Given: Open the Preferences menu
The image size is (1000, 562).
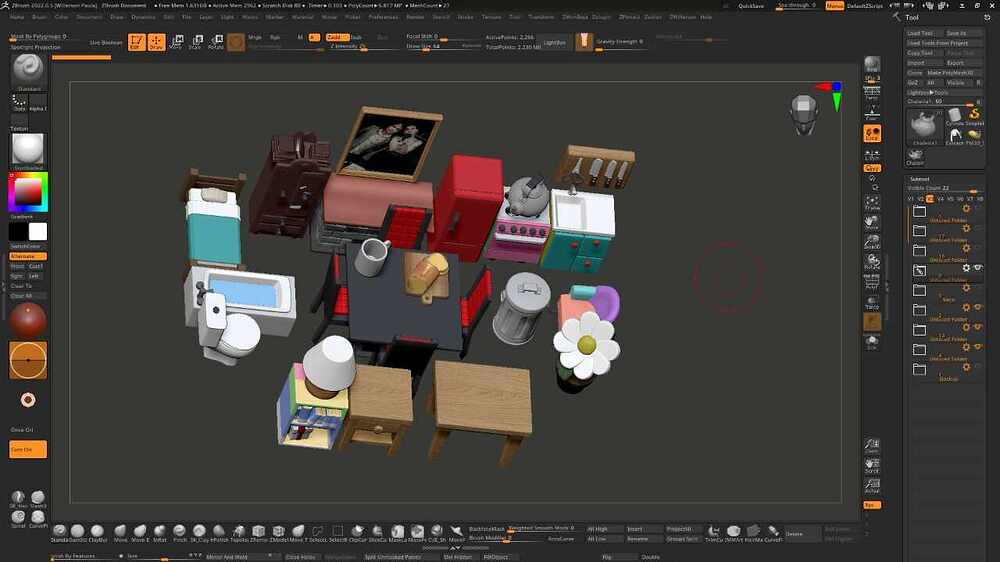Looking at the screenshot, I should [x=383, y=17].
